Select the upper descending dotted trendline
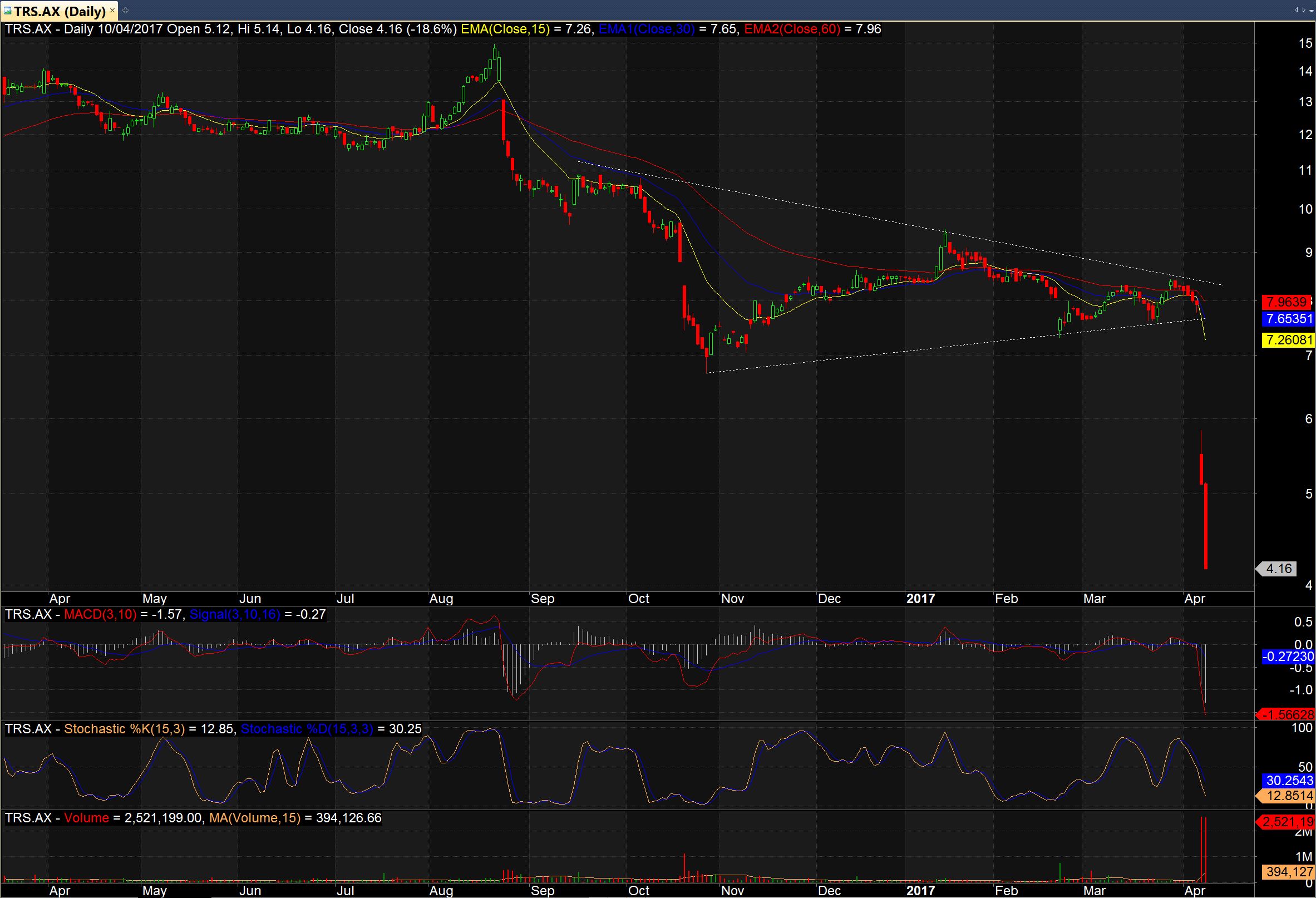Viewport: 1316px width, 898px height. tap(900, 224)
